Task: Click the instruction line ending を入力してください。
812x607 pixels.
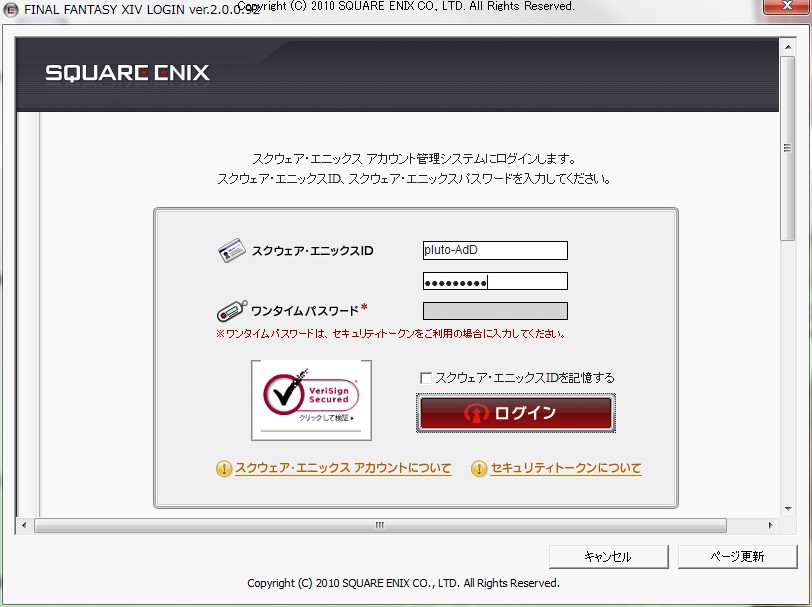Action: (x=414, y=179)
